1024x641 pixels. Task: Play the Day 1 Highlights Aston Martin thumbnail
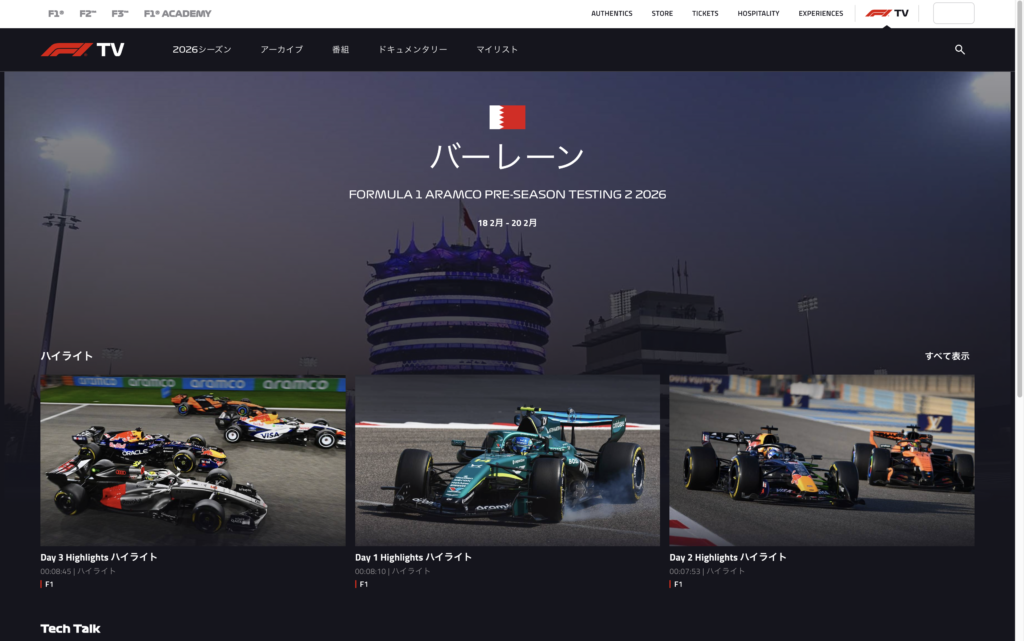507,460
